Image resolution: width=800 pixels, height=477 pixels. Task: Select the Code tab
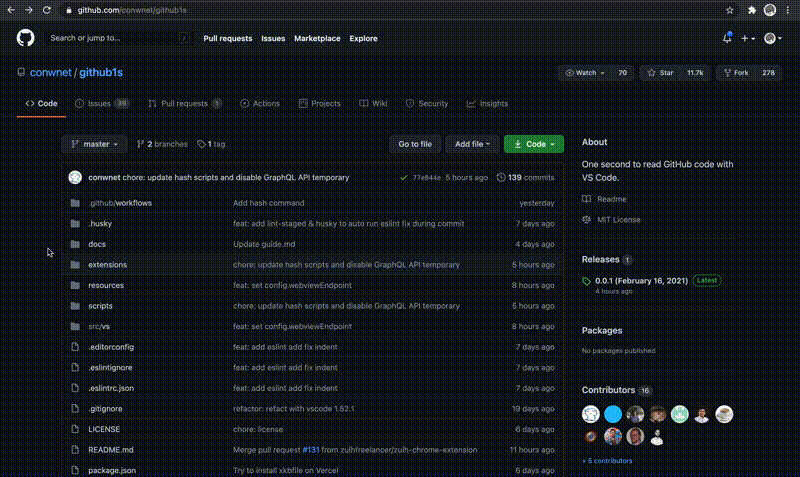click(41, 104)
